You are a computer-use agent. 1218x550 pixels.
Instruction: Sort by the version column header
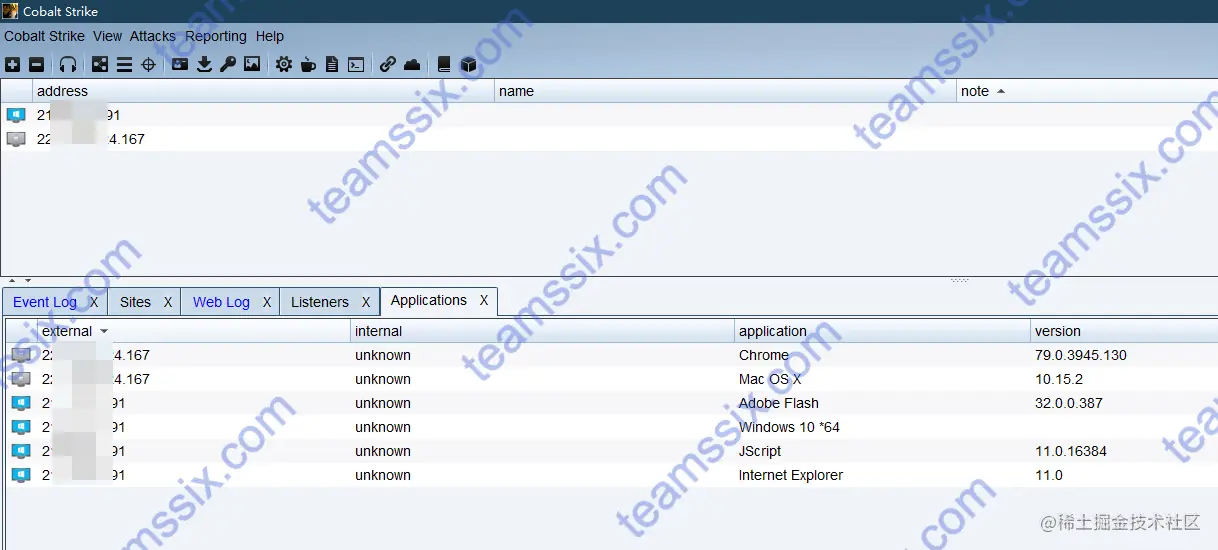tap(1124, 331)
